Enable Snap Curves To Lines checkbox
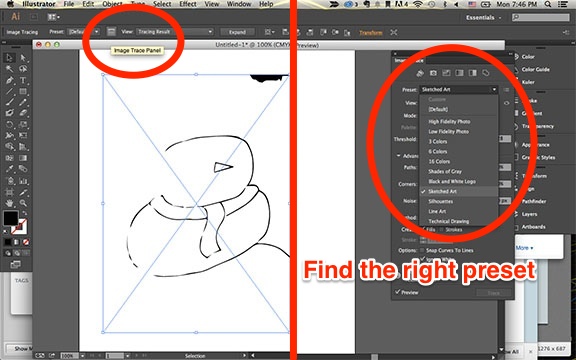Screen dimensions: 576x360 point(422,250)
